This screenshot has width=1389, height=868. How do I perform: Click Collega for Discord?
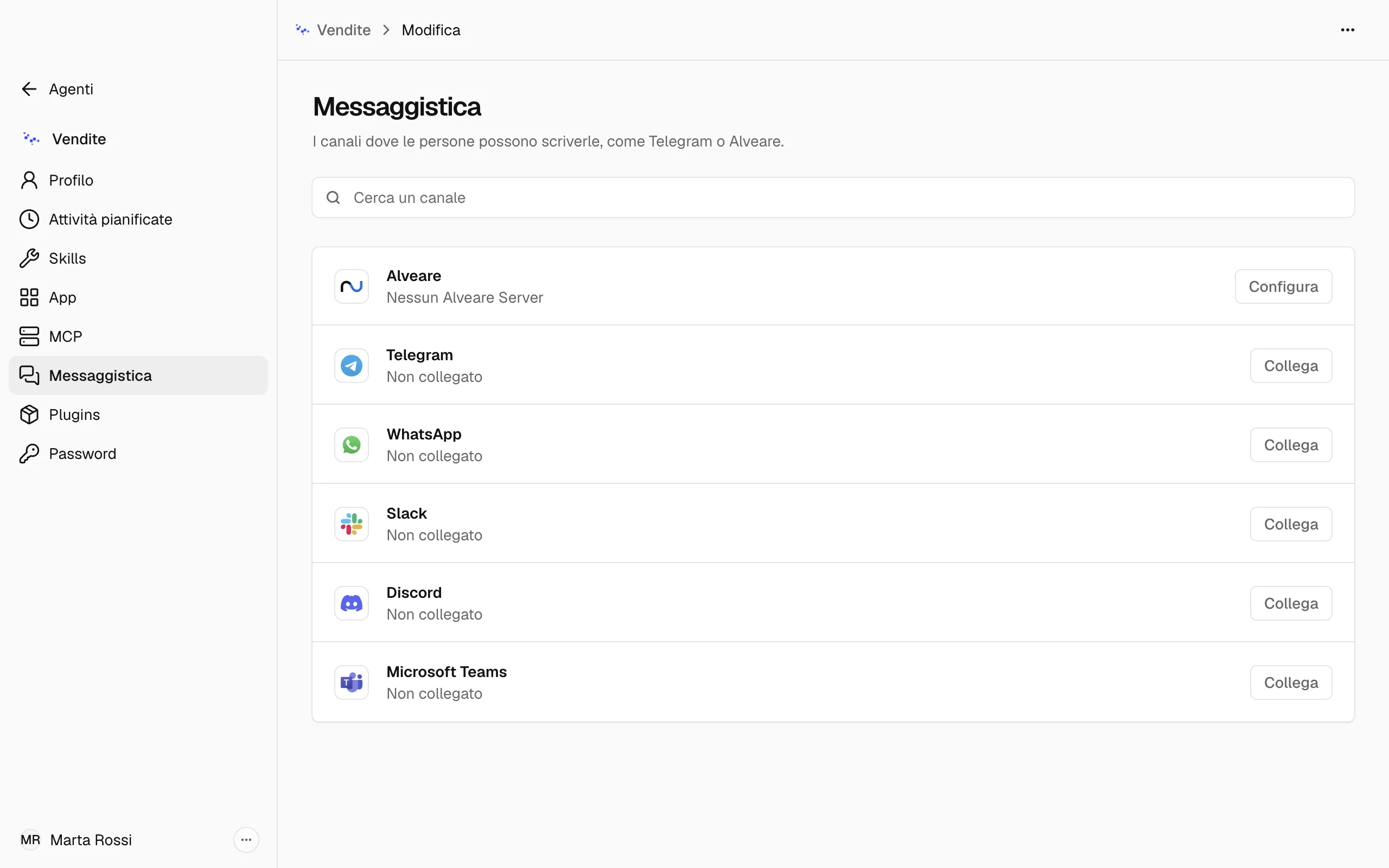click(1290, 603)
